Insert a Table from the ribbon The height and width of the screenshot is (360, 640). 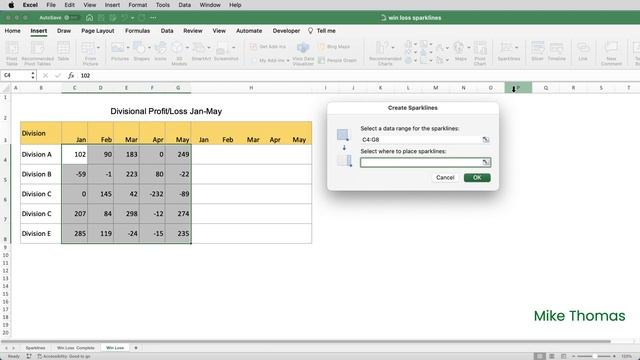tap(63, 51)
